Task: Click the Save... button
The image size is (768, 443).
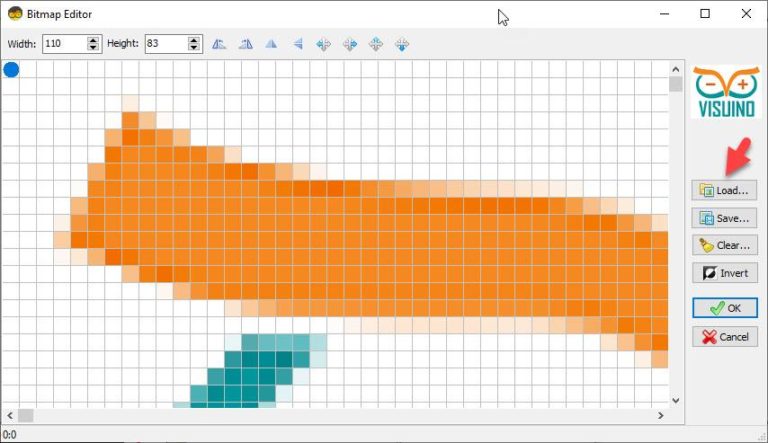Action: [724, 218]
